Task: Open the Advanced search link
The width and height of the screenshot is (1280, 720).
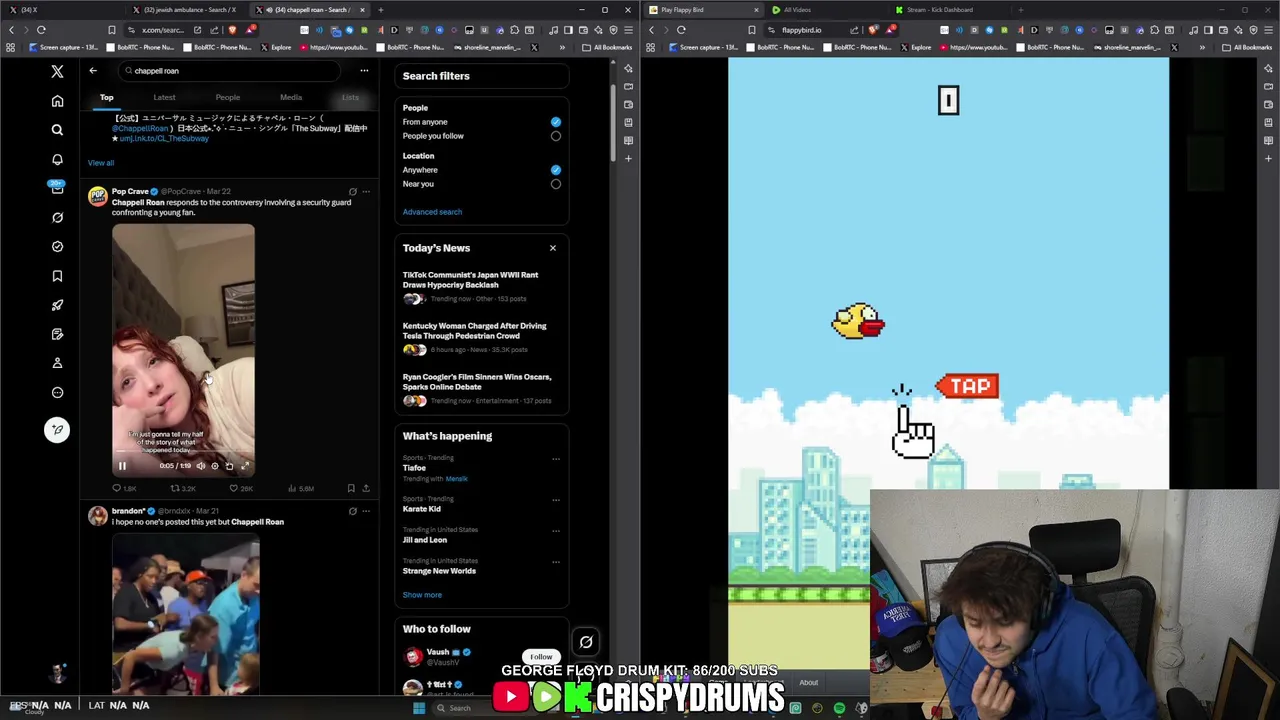Action: point(432,212)
